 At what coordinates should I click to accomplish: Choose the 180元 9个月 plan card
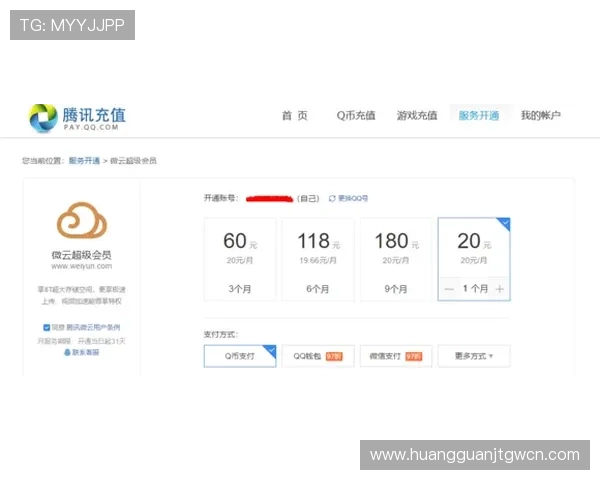pos(396,260)
